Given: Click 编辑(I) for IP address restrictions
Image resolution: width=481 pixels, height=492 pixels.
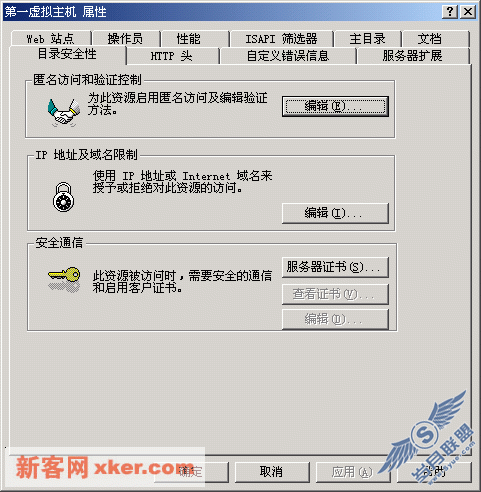Looking at the screenshot, I should coord(335,213).
